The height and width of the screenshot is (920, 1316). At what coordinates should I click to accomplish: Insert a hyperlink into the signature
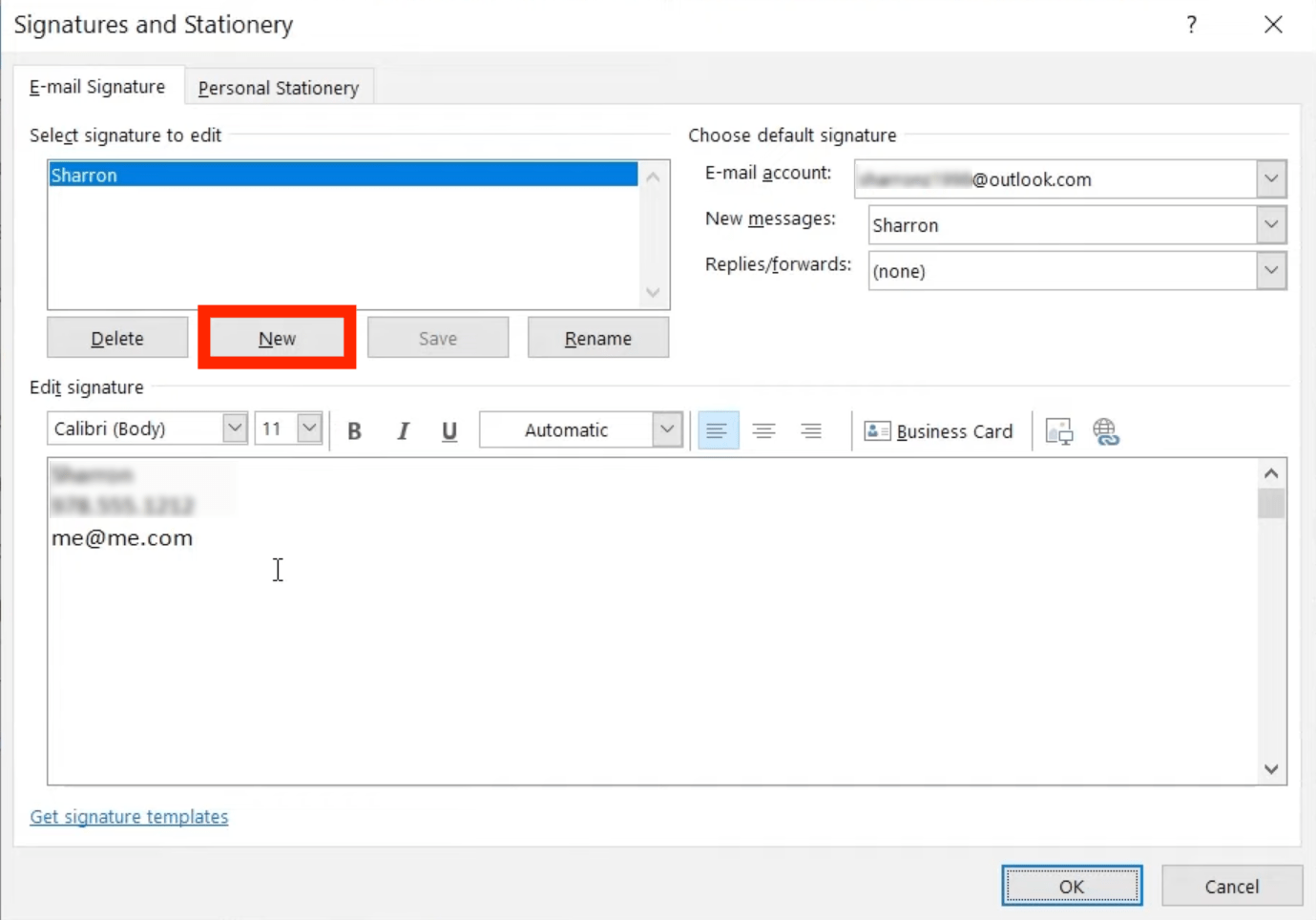coord(1106,431)
